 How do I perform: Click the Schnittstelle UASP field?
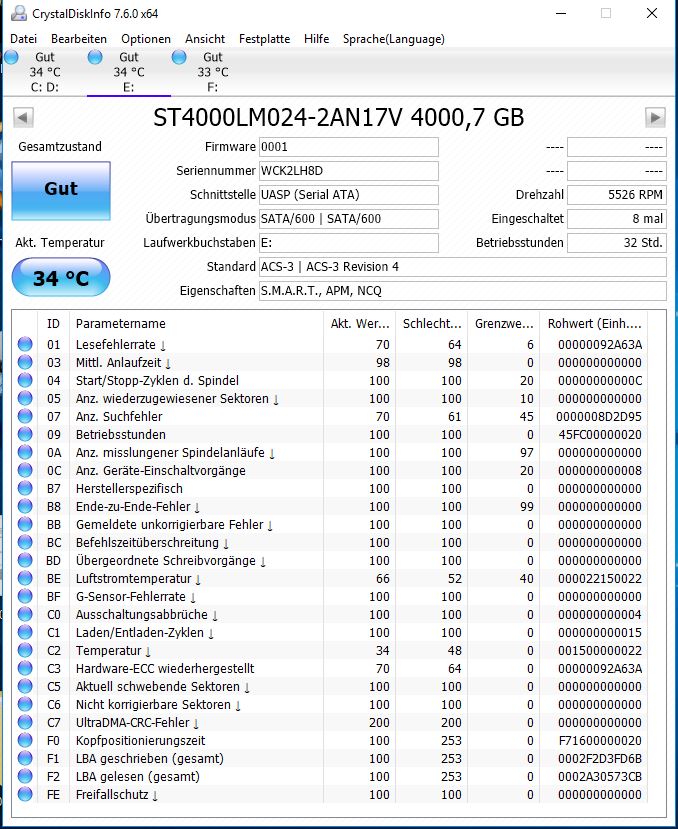point(349,195)
